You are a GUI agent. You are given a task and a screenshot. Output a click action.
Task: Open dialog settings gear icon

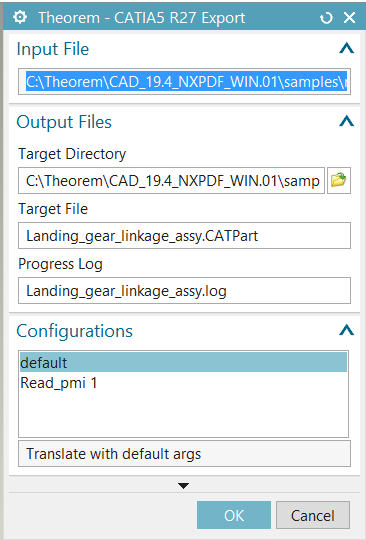click(20, 17)
